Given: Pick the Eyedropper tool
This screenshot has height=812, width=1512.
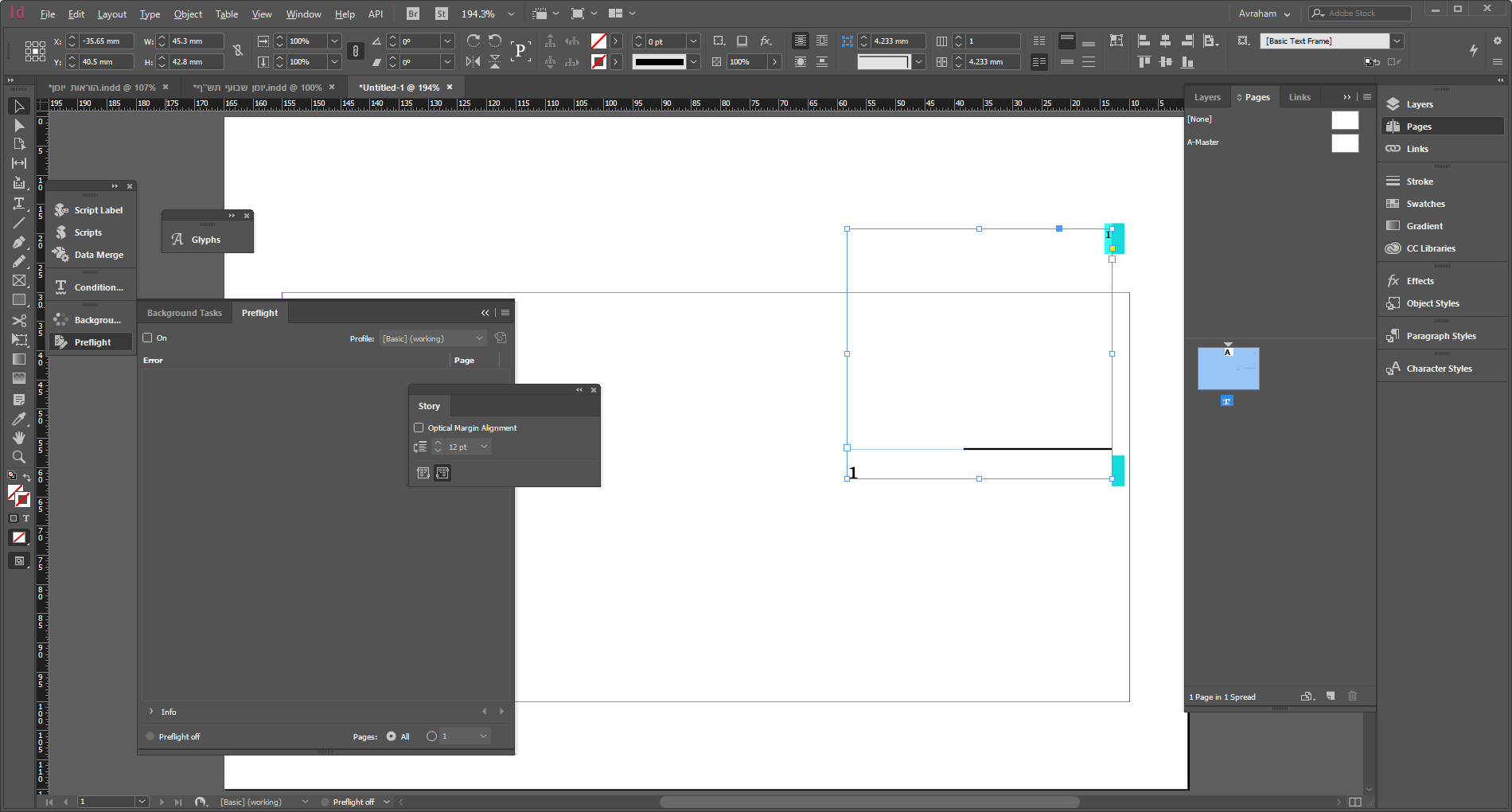Looking at the screenshot, I should point(19,419).
